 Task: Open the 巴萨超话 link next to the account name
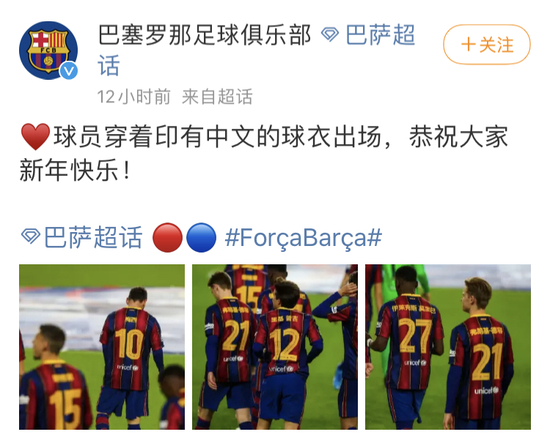click(380, 35)
